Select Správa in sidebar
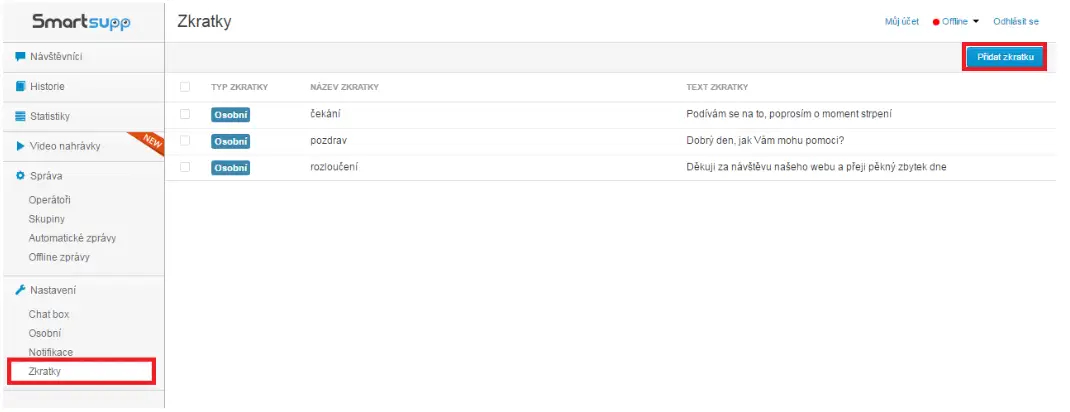The image size is (1070, 412). tap(46, 175)
